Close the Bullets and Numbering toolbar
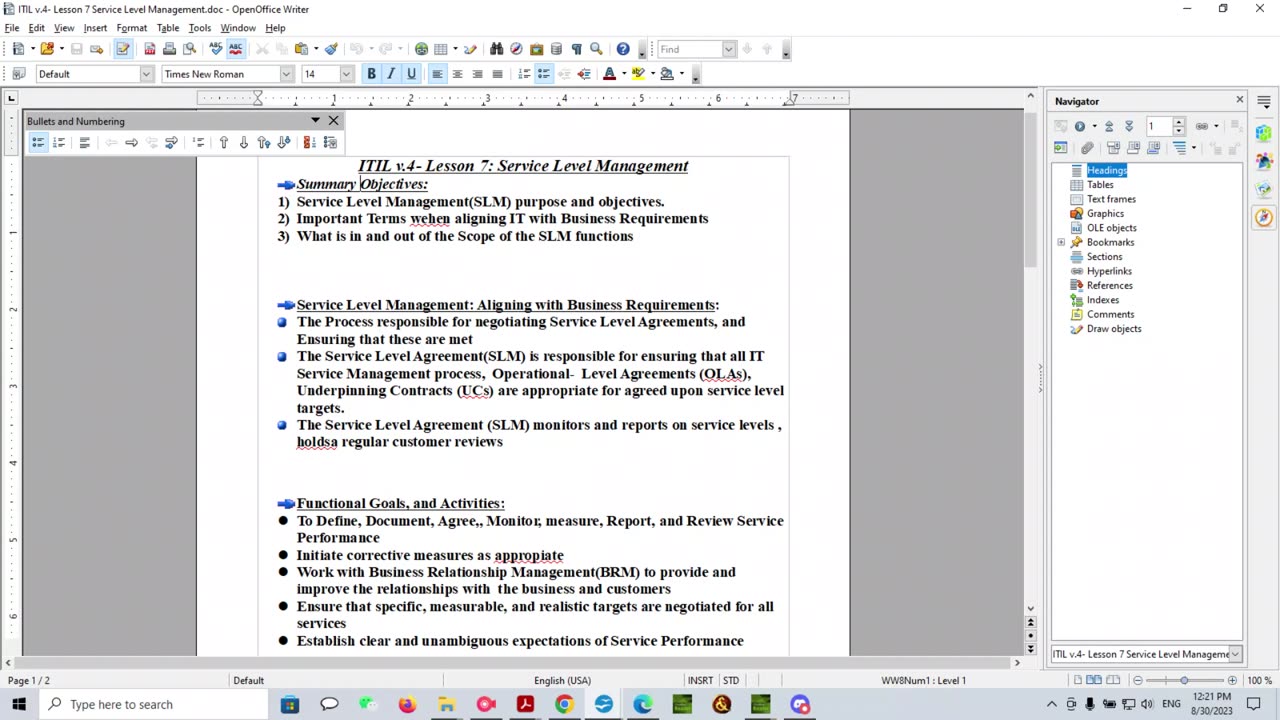This screenshot has height=720, width=1280. [333, 121]
